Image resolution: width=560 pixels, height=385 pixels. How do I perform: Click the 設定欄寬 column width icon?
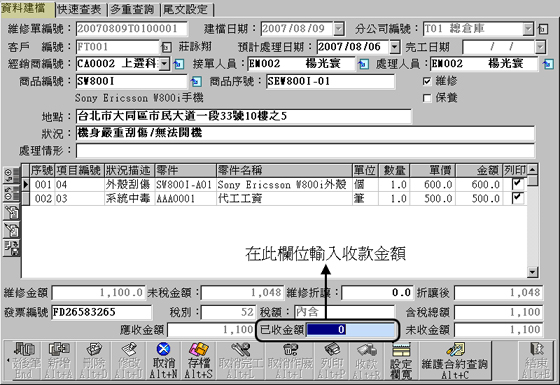pyautogui.click(x=401, y=361)
